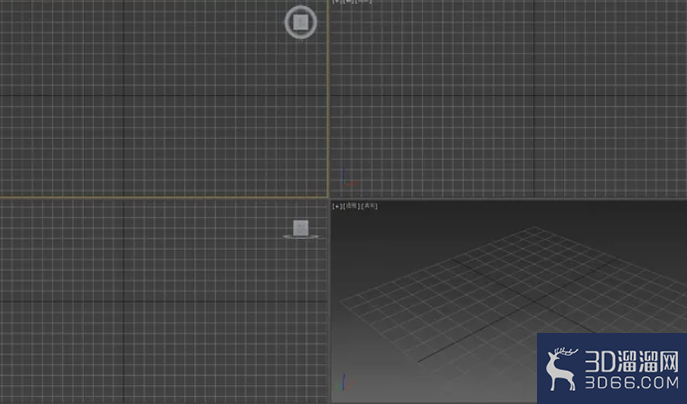Viewport: 687px width, 404px height.
Task: Open the 透视 point-of-view viewport label menu
Action: pos(351,206)
